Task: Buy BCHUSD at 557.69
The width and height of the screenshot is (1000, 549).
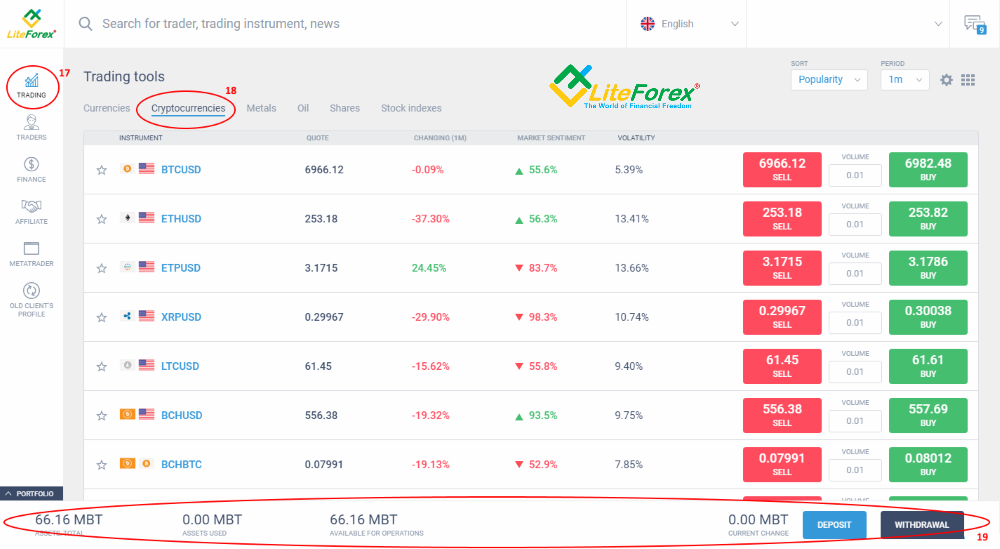Action: pos(928,415)
